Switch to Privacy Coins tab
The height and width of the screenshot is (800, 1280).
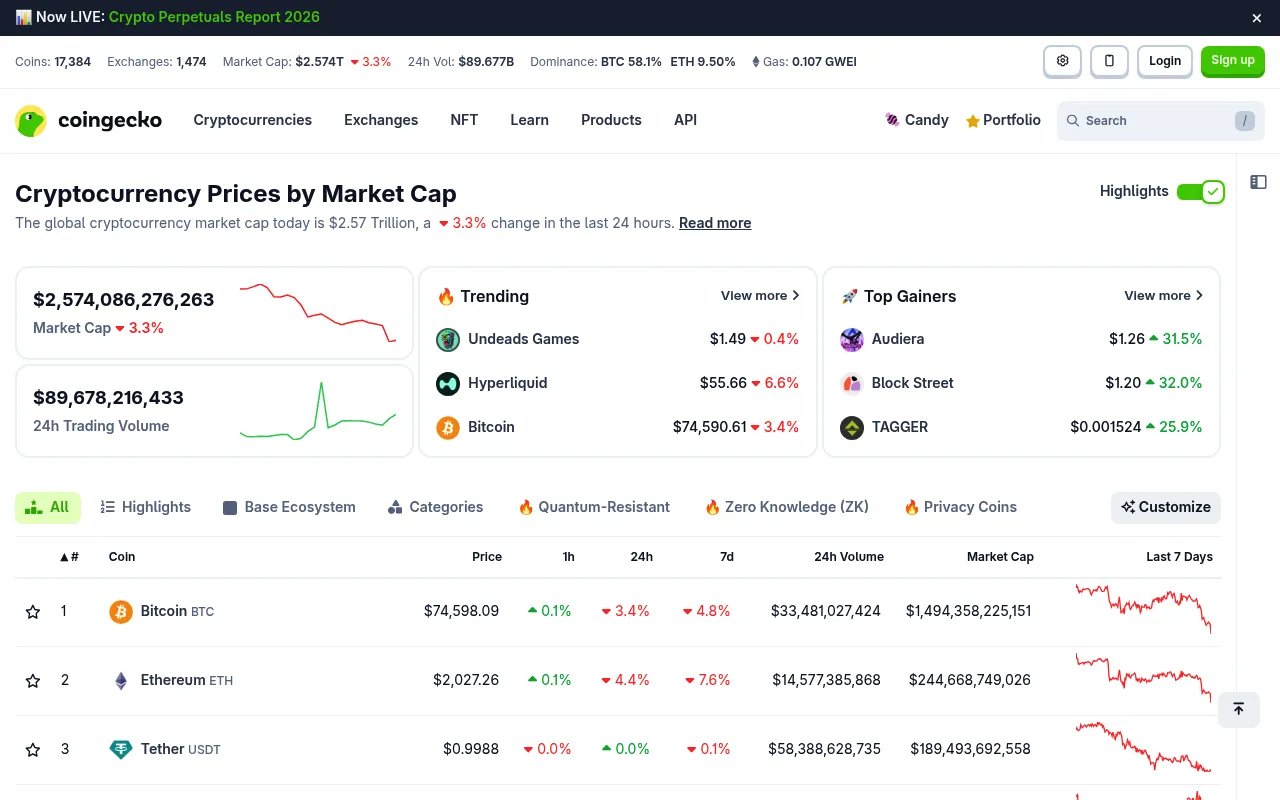point(960,507)
